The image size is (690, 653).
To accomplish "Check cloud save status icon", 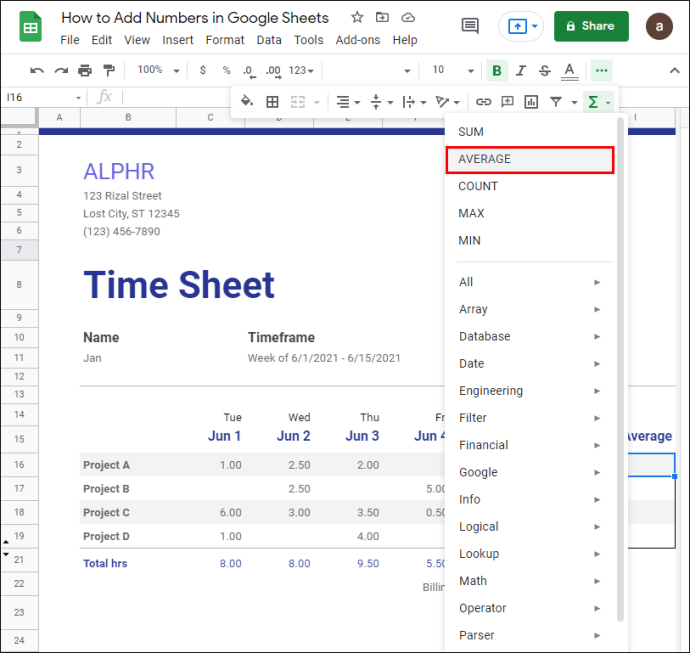I will coord(408,18).
